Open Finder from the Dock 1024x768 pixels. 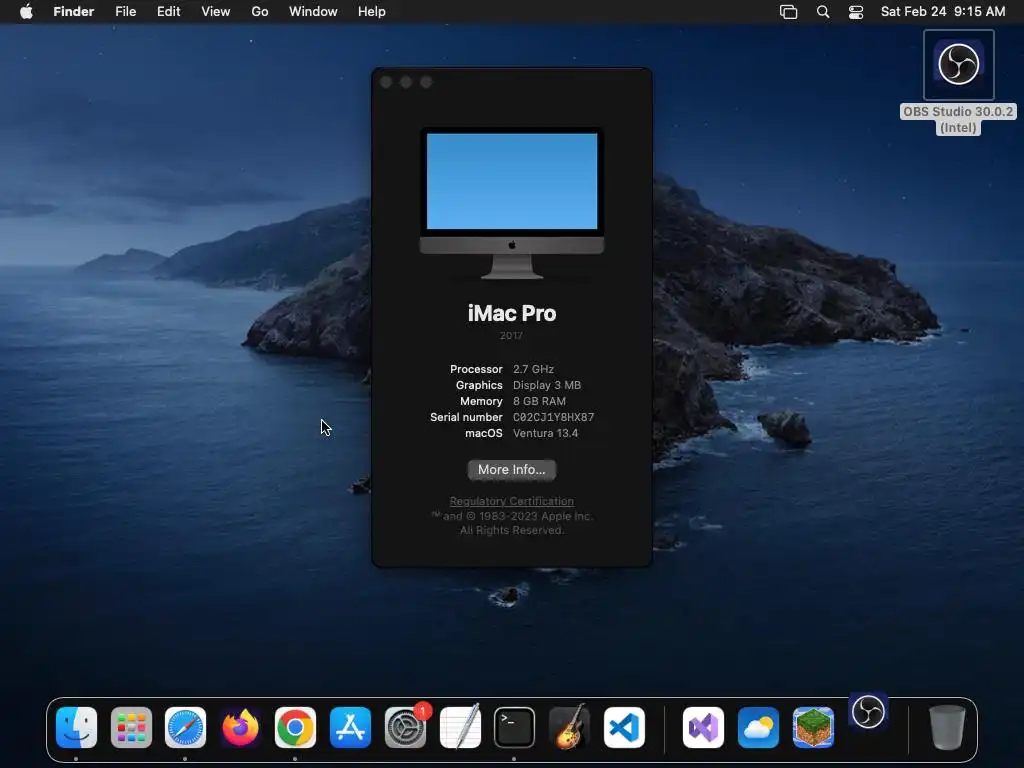click(76, 727)
